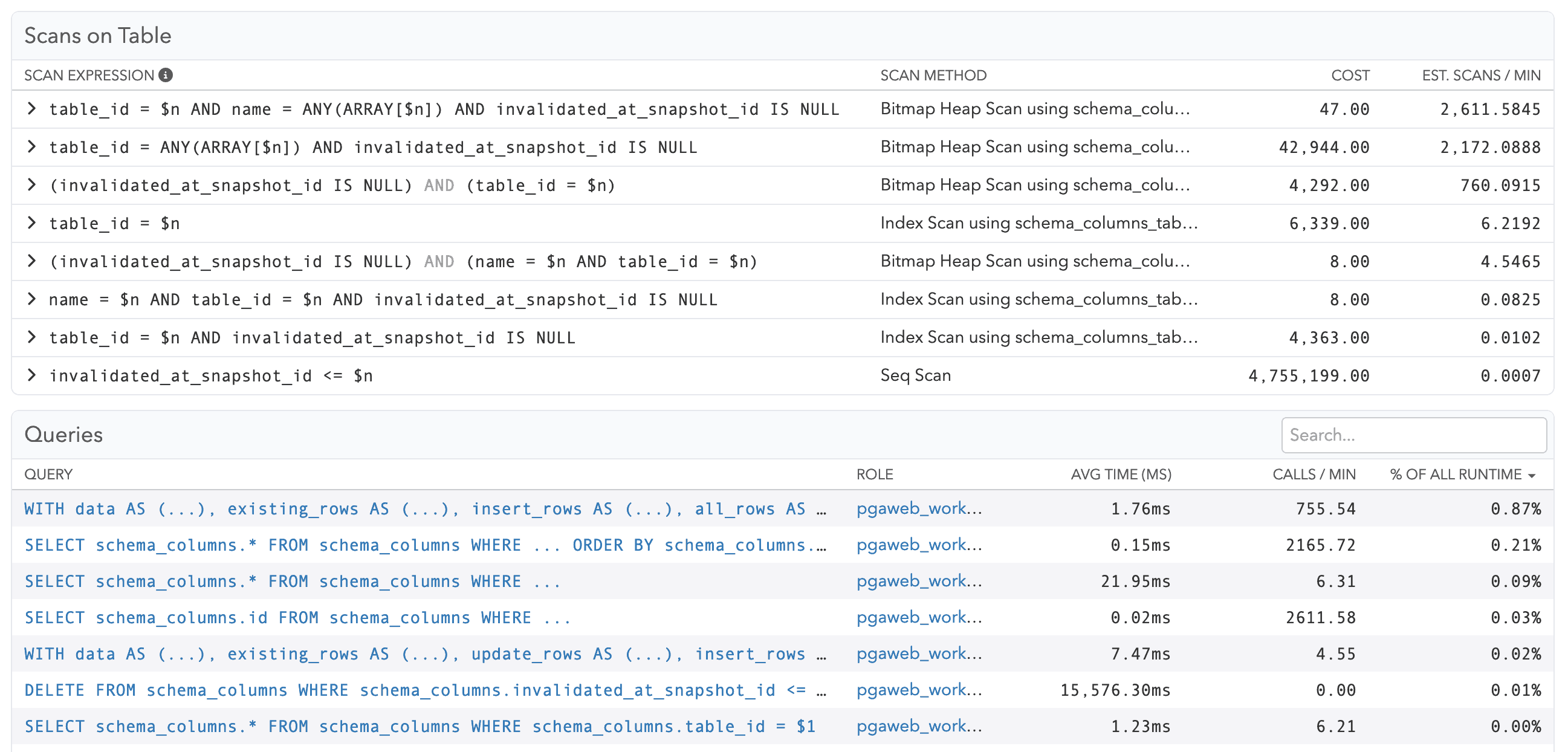Expand the first scan expression row
Image resolution: width=1568 pixels, height=752 pixels.
pos(31,109)
